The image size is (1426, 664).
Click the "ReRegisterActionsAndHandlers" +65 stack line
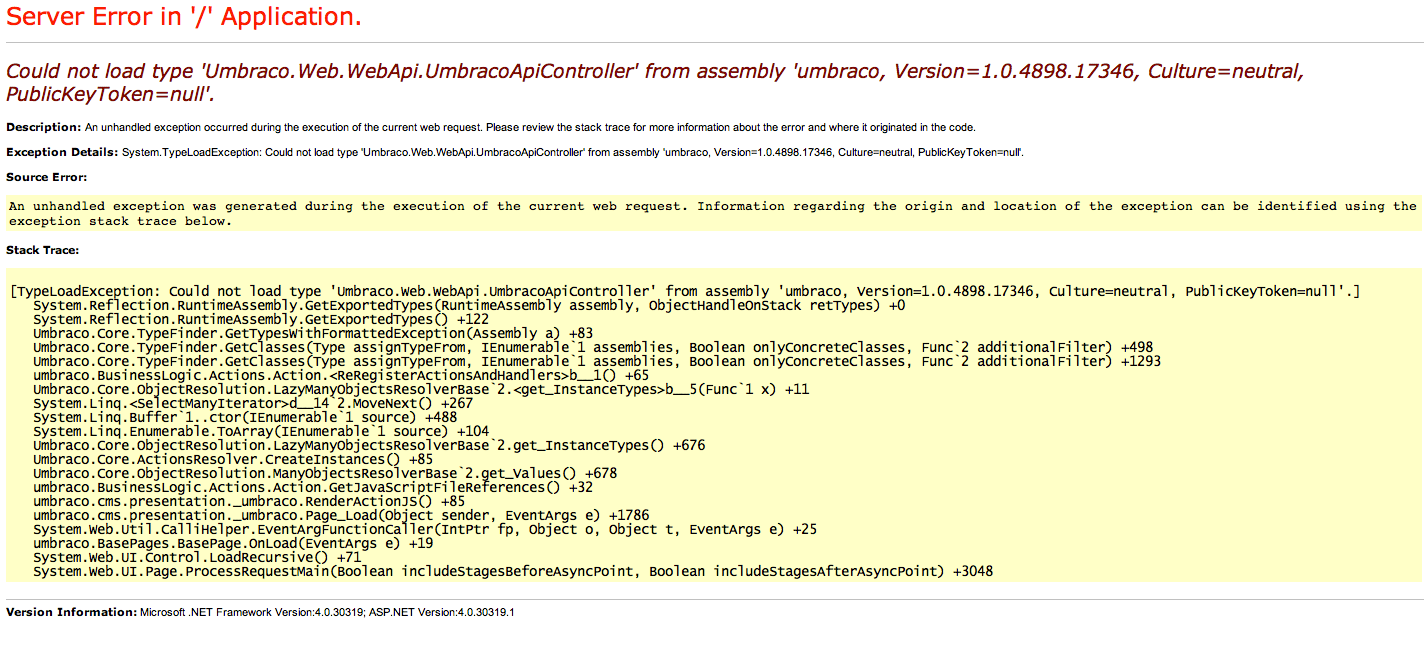pyautogui.click(x=341, y=375)
